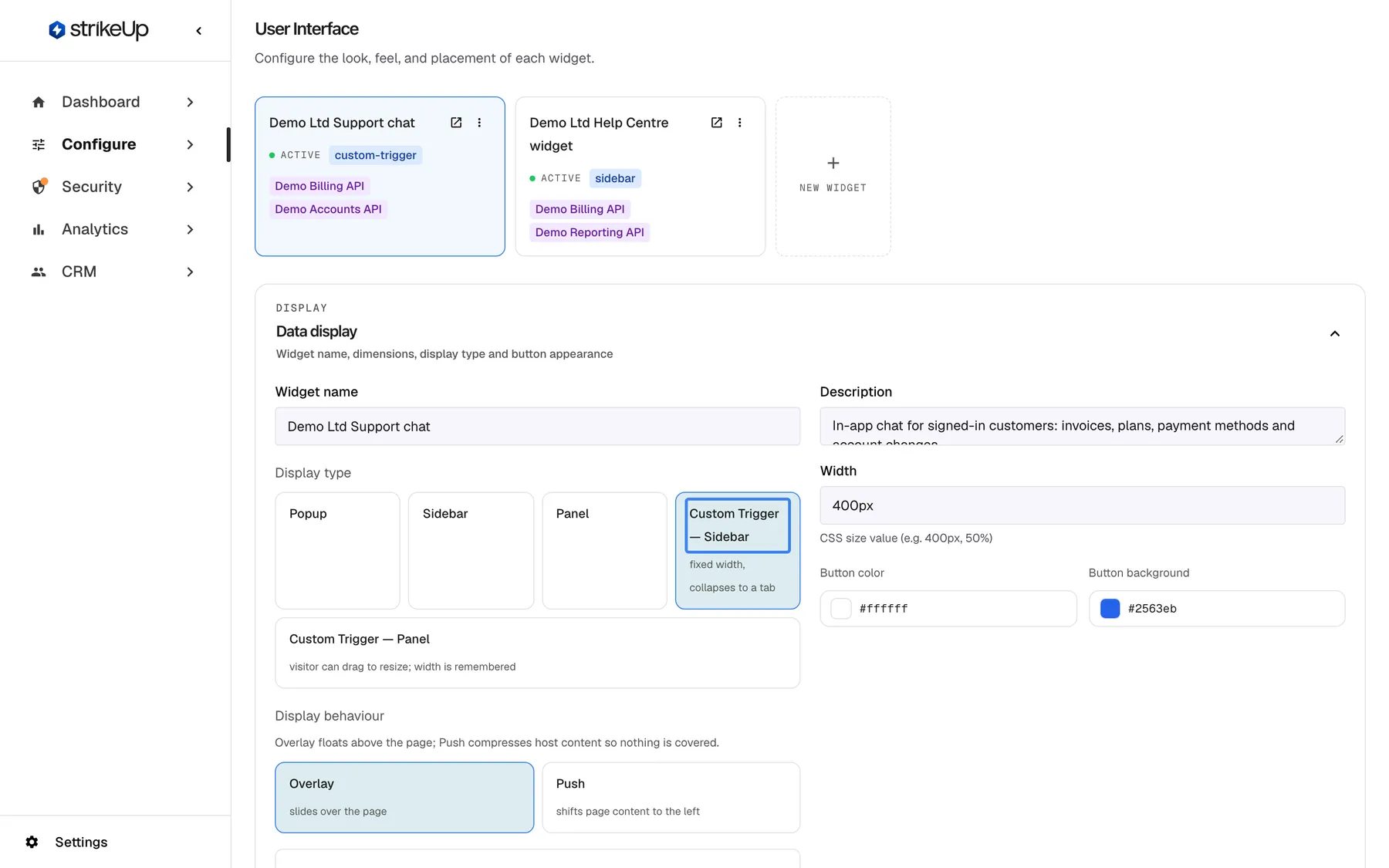Click the Settings gear icon

click(x=32, y=842)
